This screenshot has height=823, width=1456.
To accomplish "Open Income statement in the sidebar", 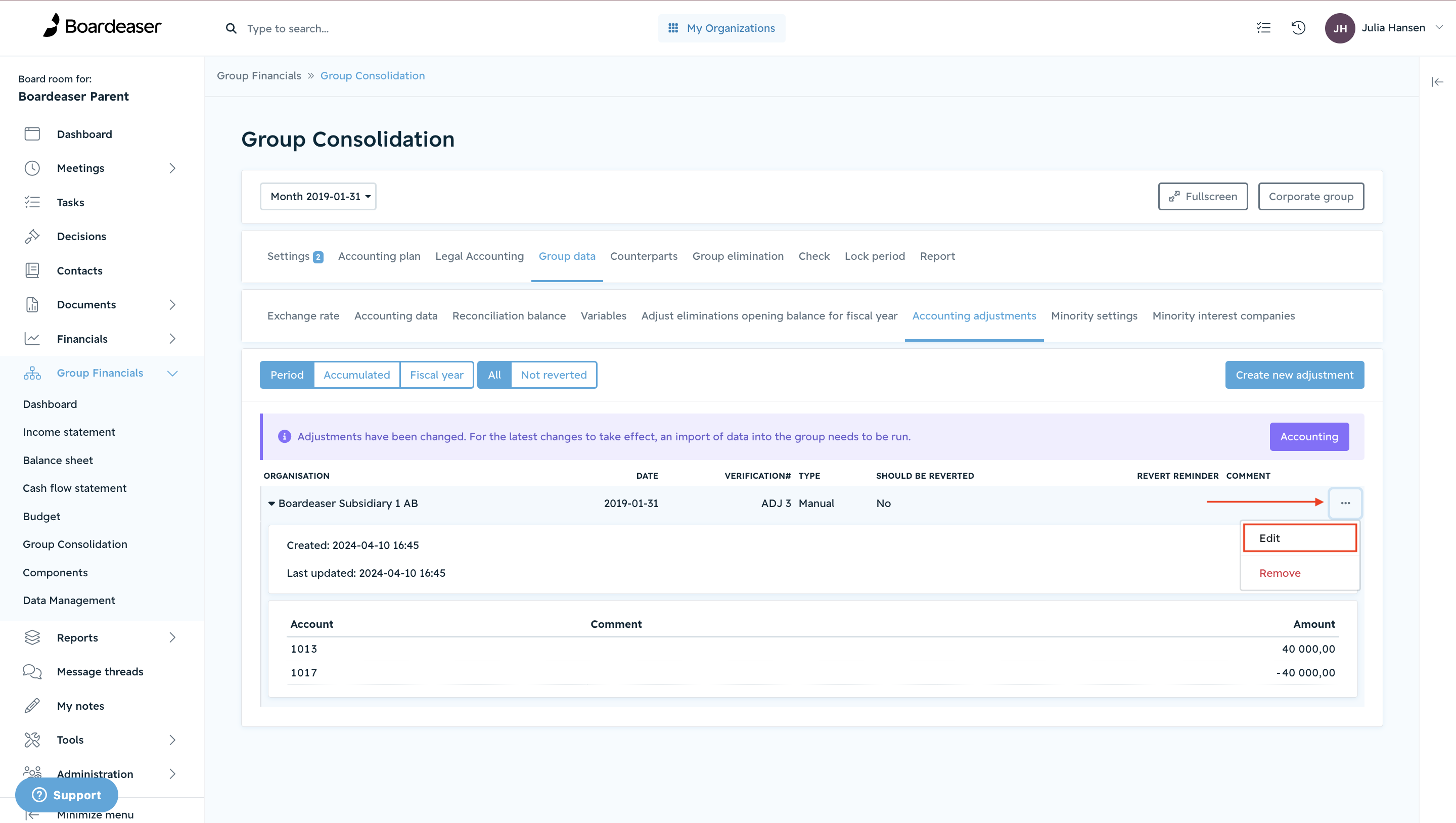I will coord(69,432).
